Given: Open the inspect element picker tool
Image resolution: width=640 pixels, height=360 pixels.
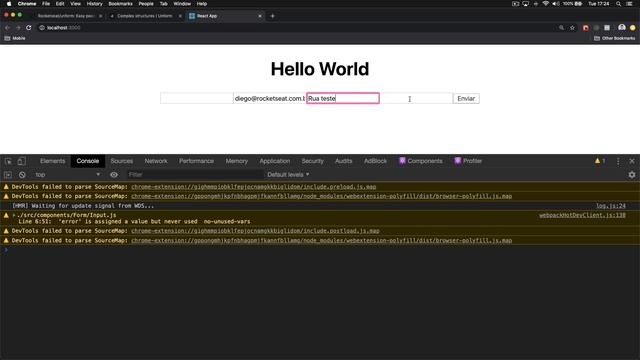Looking at the screenshot, I should coord(8,161).
